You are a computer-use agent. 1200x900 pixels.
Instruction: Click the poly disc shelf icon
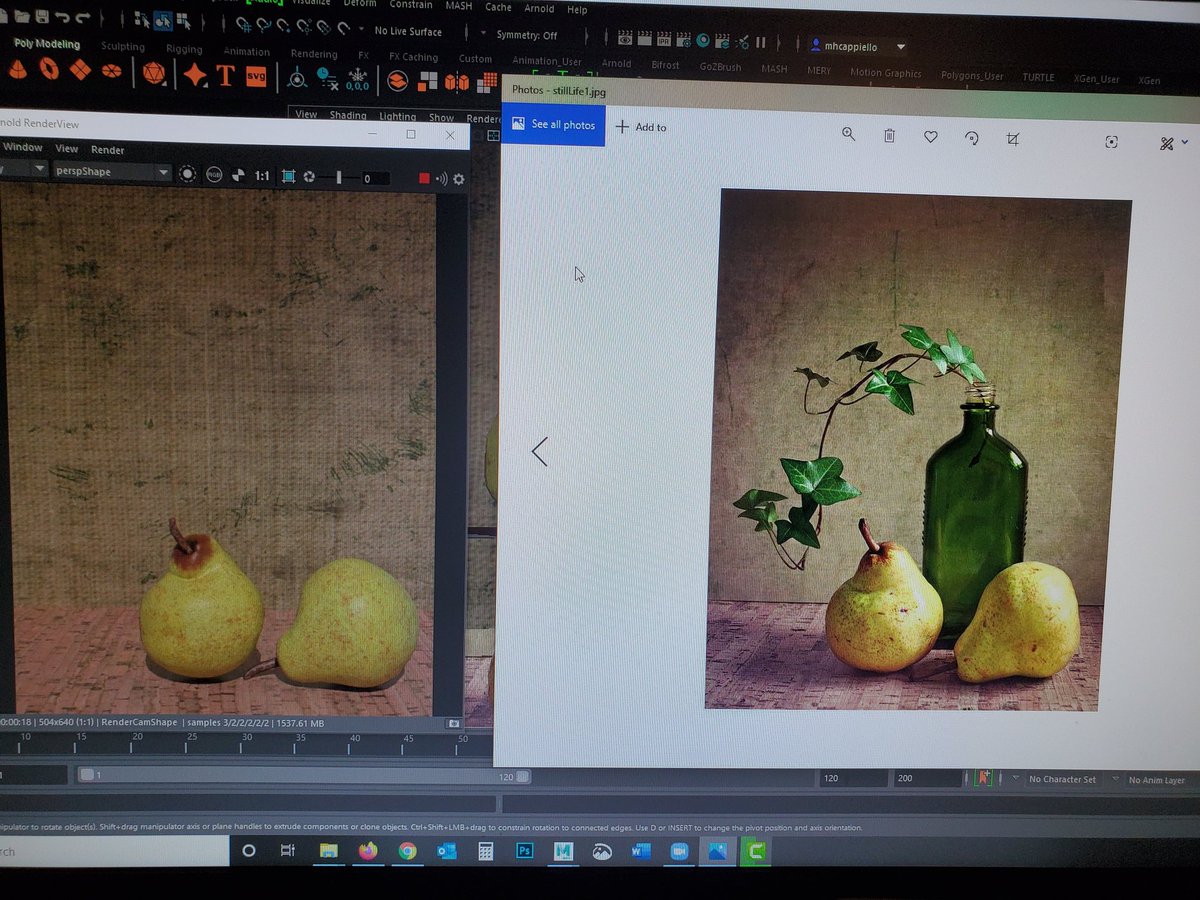pyautogui.click(x=111, y=71)
